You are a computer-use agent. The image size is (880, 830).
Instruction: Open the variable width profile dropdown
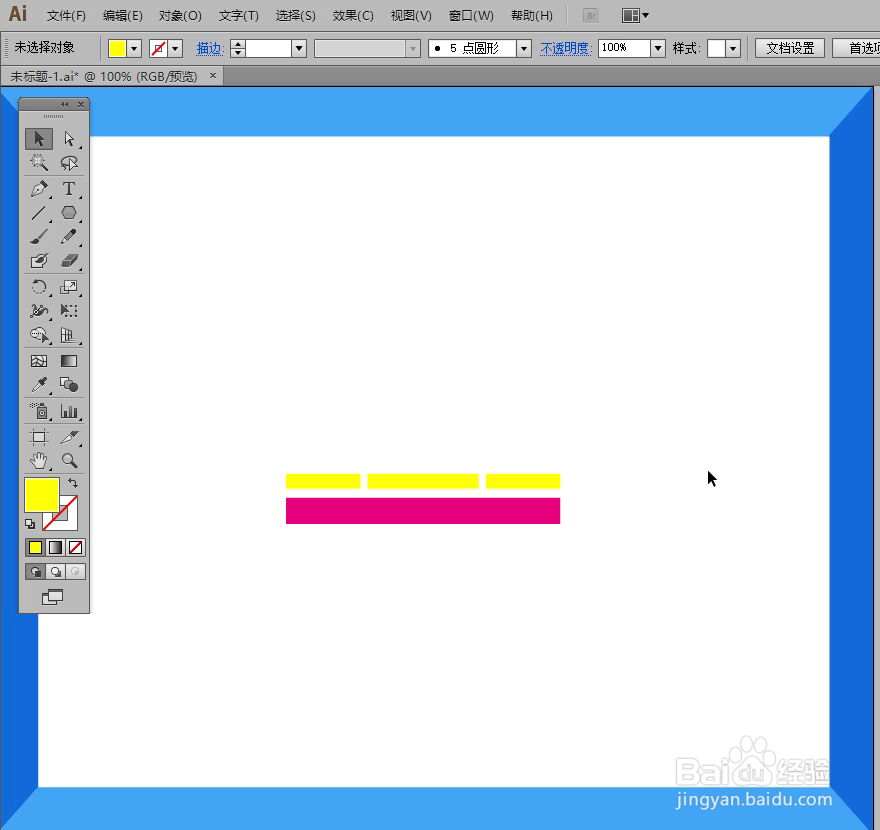click(x=413, y=49)
